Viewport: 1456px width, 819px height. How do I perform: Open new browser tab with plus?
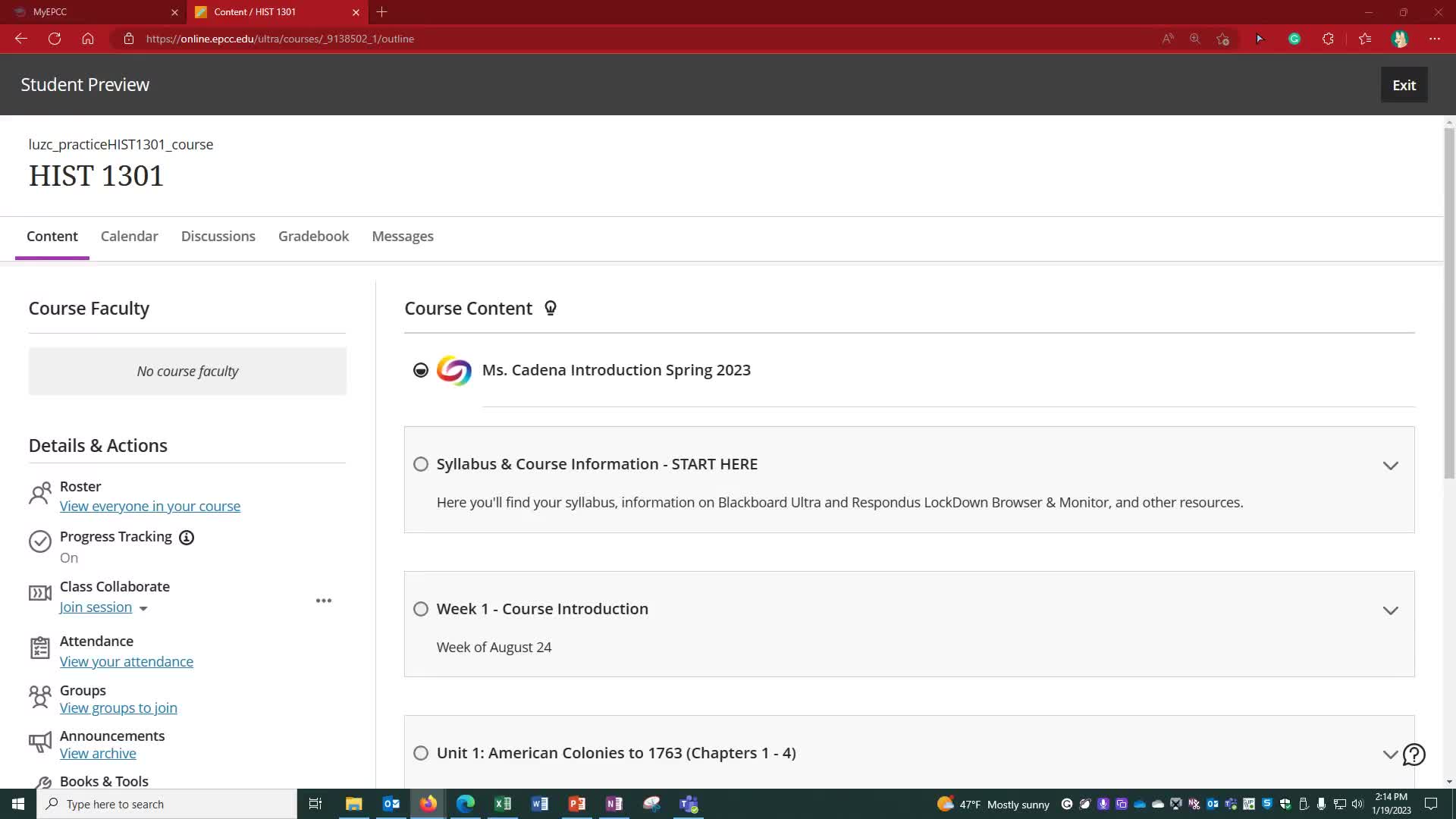(381, 12)
